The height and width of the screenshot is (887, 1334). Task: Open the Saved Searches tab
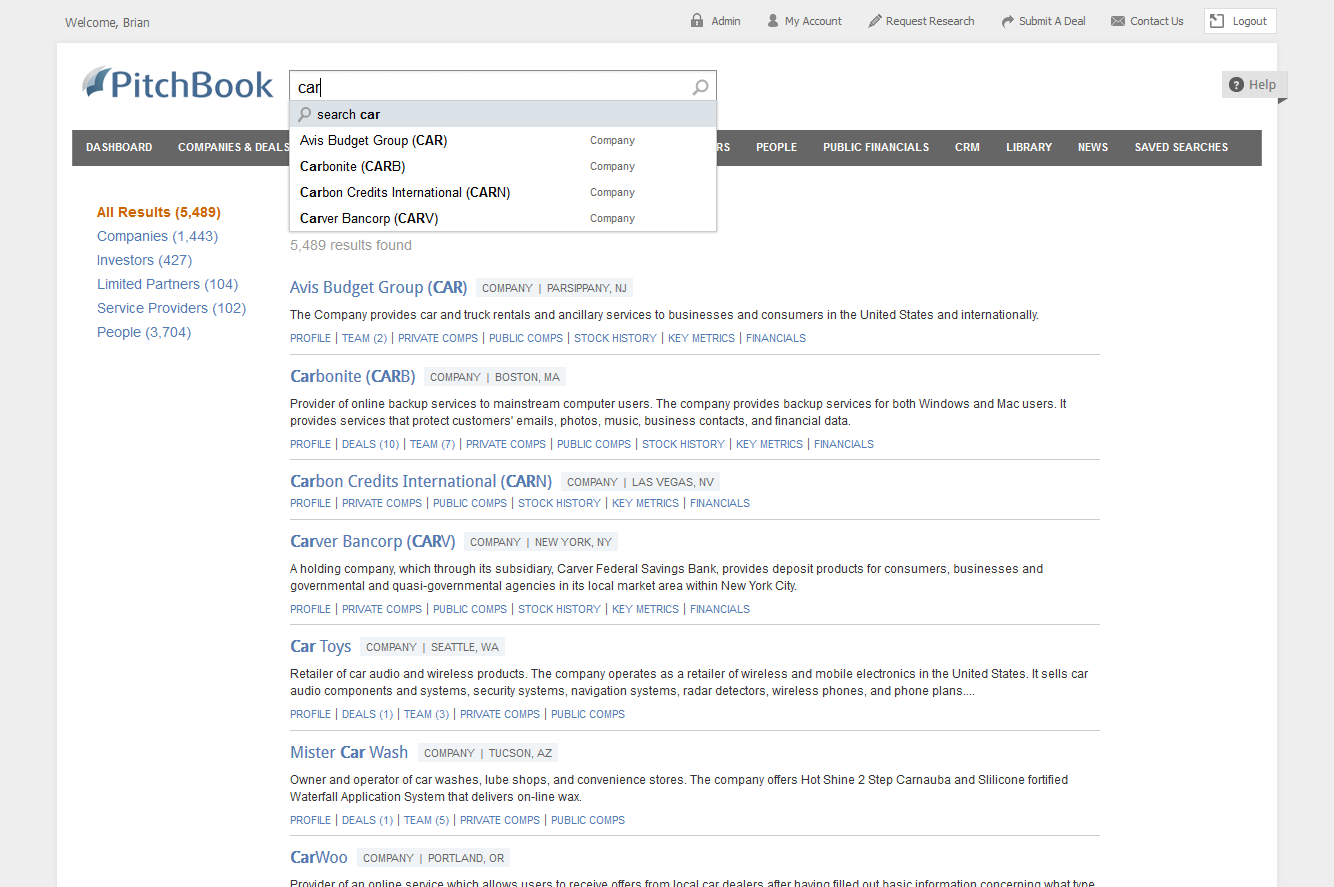[1181, 147]
